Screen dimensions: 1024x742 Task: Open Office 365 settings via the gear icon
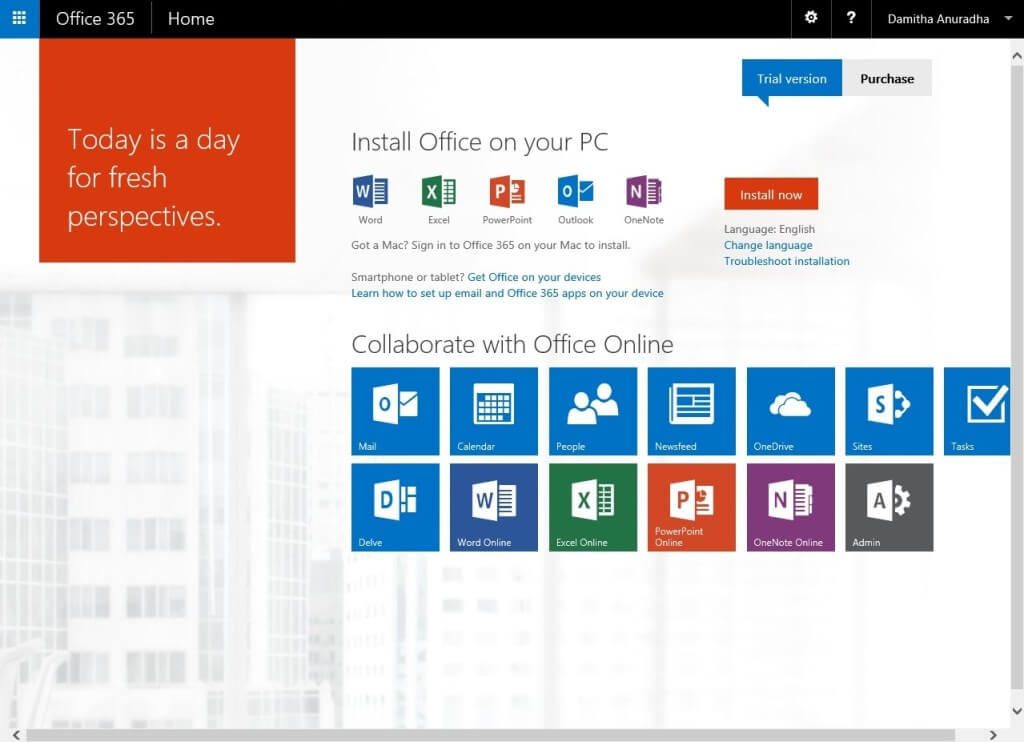(810, 18)
